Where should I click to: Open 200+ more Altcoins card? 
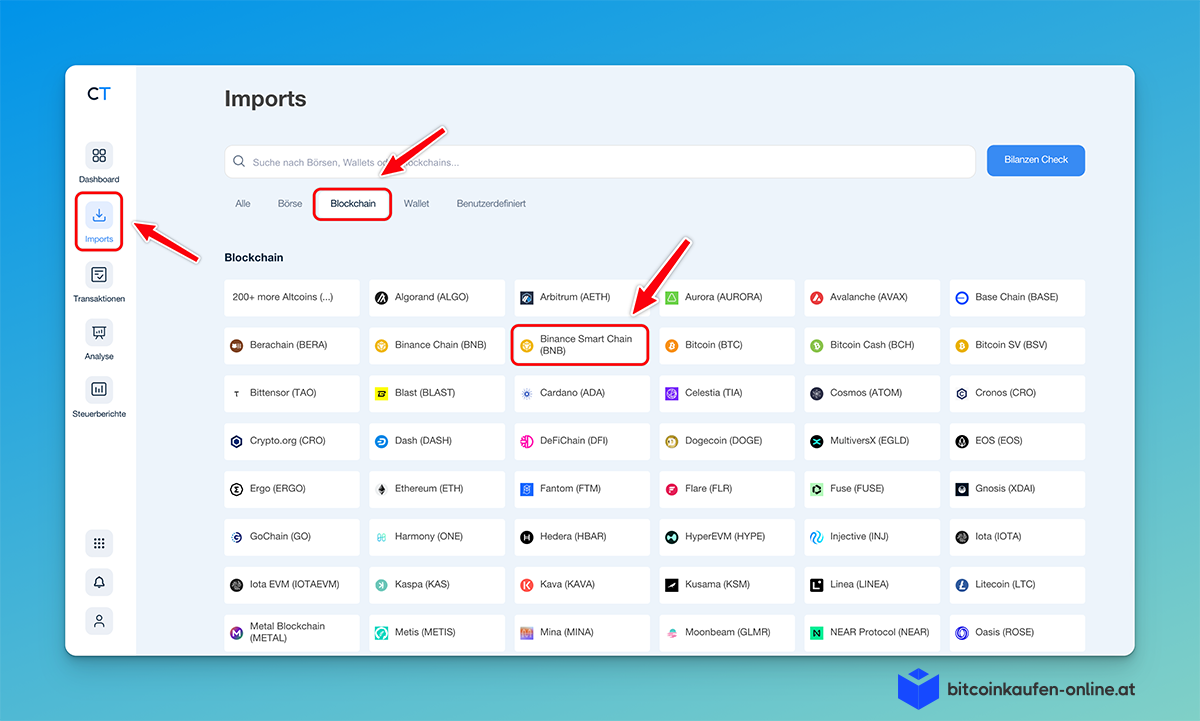[x=292, y=297]
